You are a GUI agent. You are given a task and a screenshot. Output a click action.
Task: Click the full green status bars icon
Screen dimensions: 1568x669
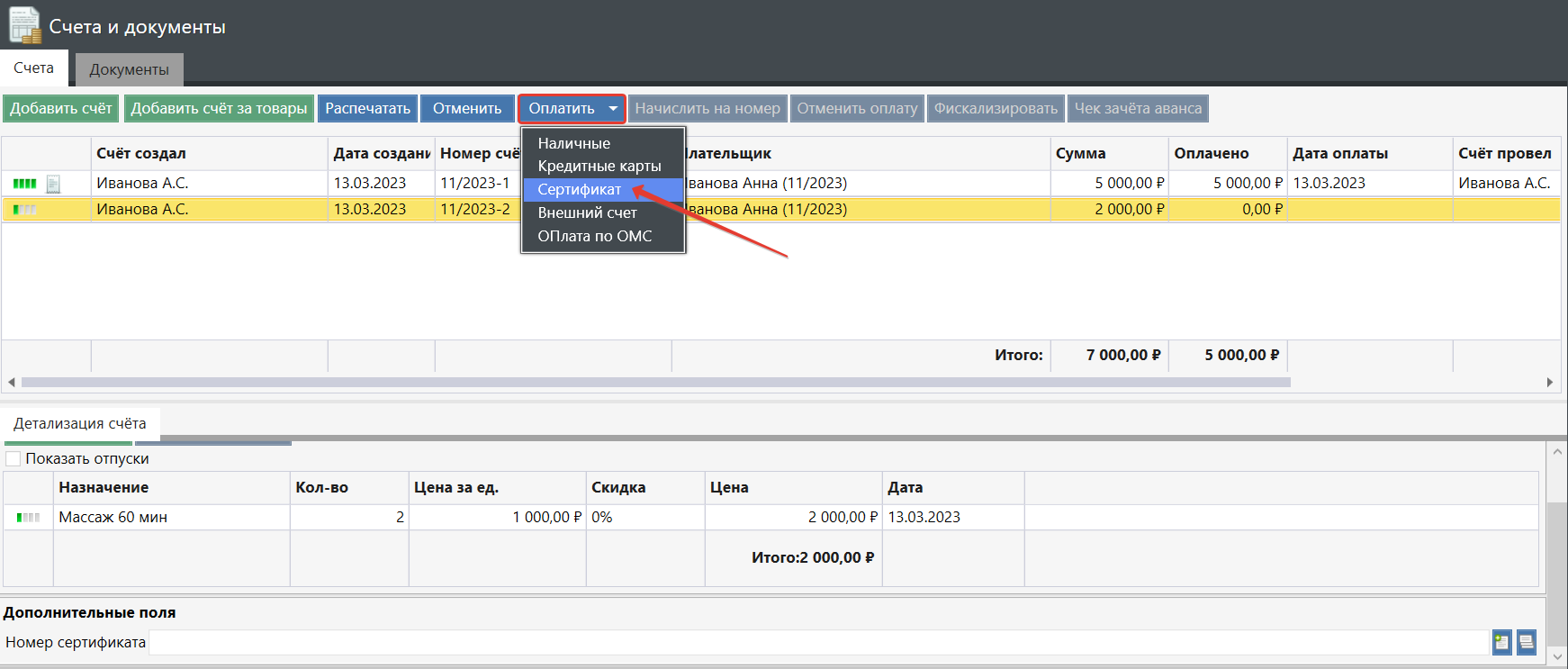pos(25,184)
